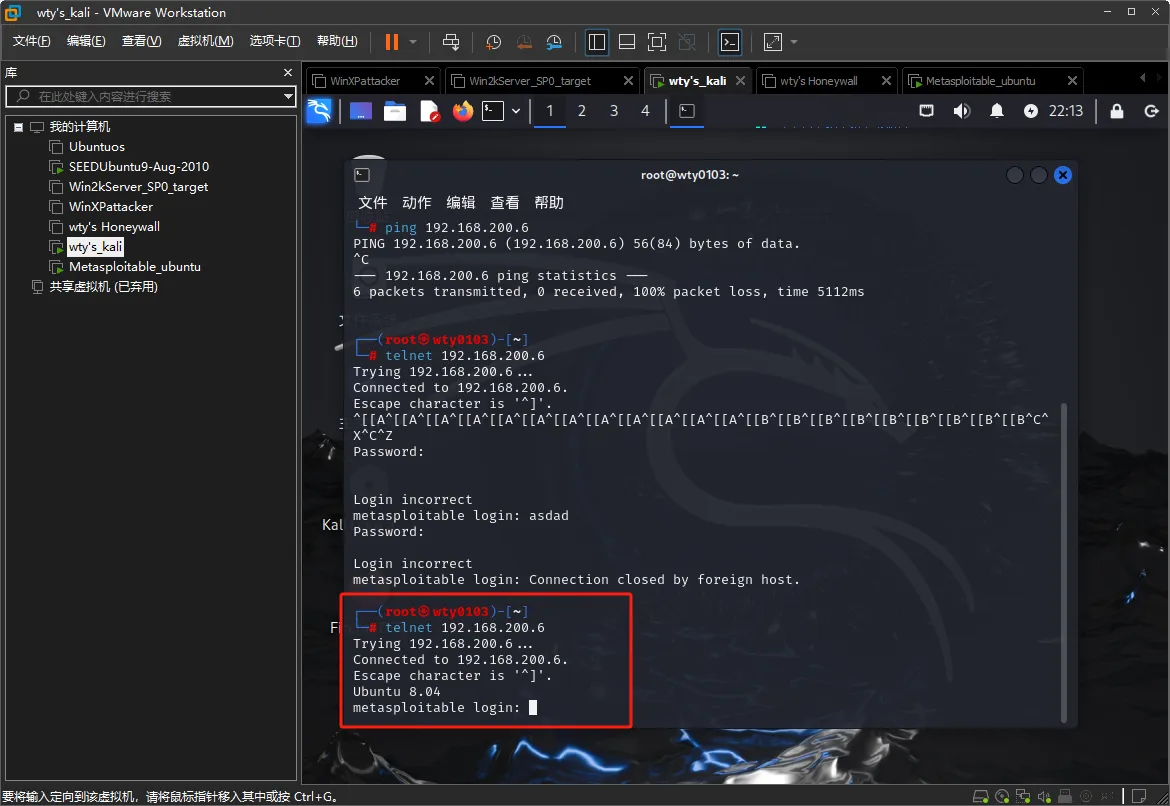This screenshot has width=1170, height=806.
Task: Launch Firefox from the Kali panel
Action: pos(463,111)
